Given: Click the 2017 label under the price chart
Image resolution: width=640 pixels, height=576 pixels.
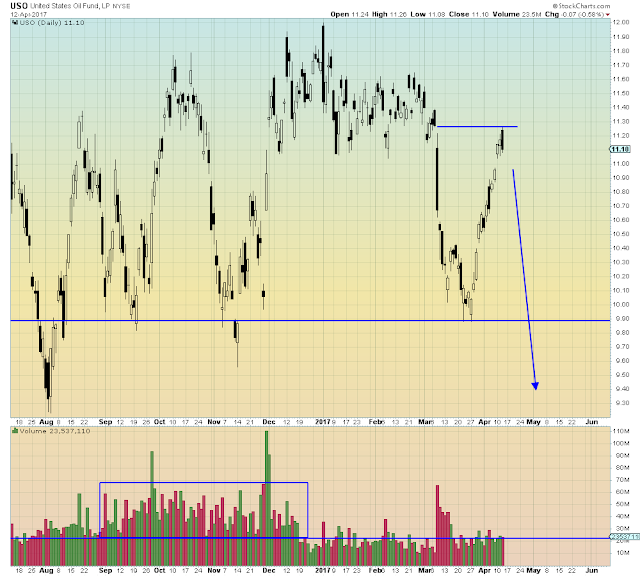Looking at the screenshot, I should click(322, 422).
